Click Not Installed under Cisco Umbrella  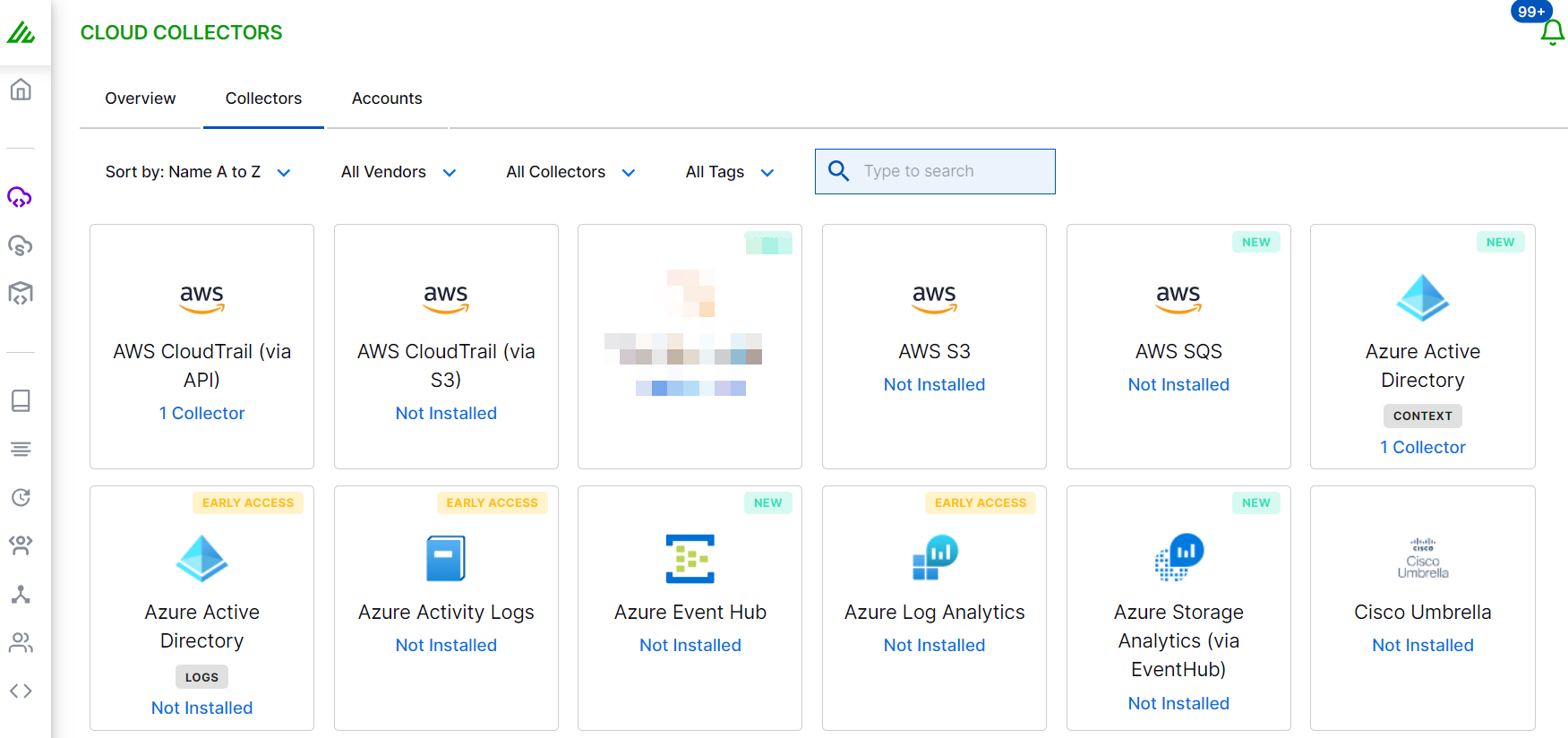(x=1422, y=645)
